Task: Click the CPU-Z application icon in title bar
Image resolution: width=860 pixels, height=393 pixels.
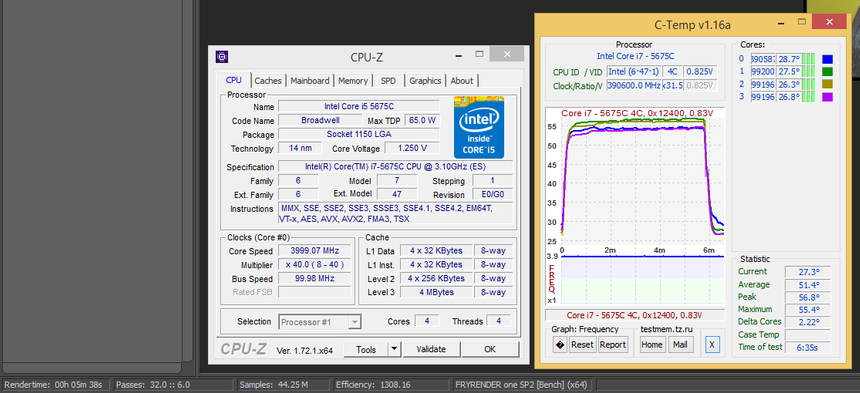Action: coord(222,56)
